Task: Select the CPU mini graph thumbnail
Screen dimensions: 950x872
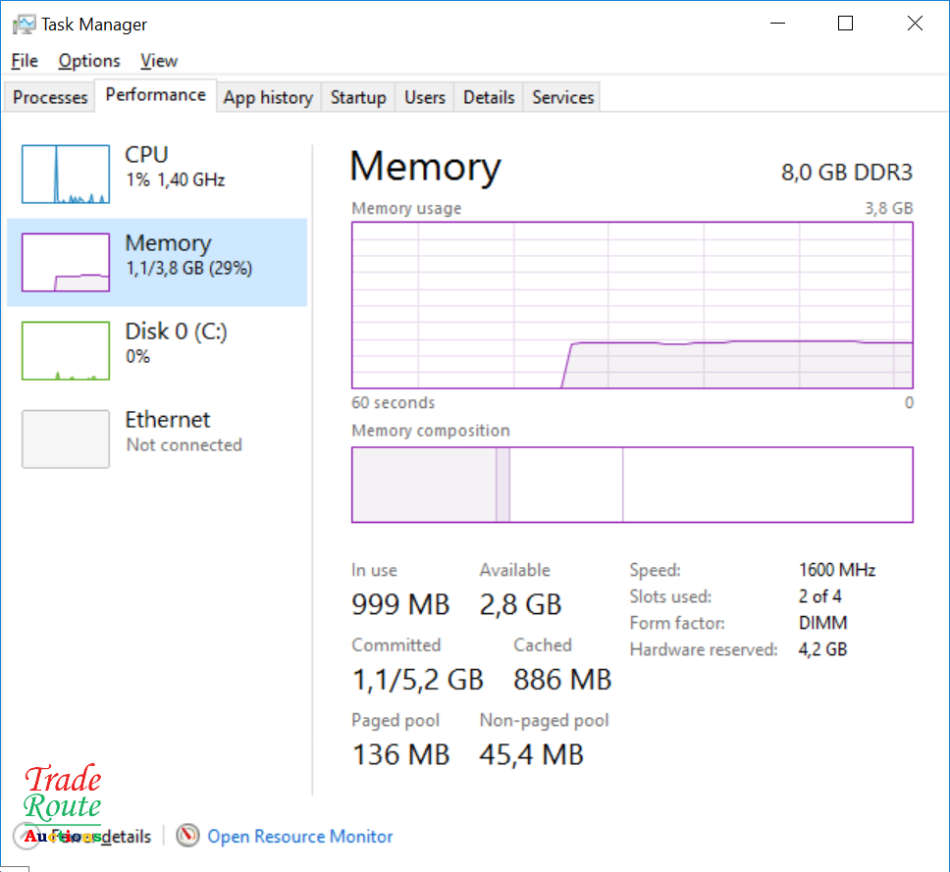Action: click(66, 174)
